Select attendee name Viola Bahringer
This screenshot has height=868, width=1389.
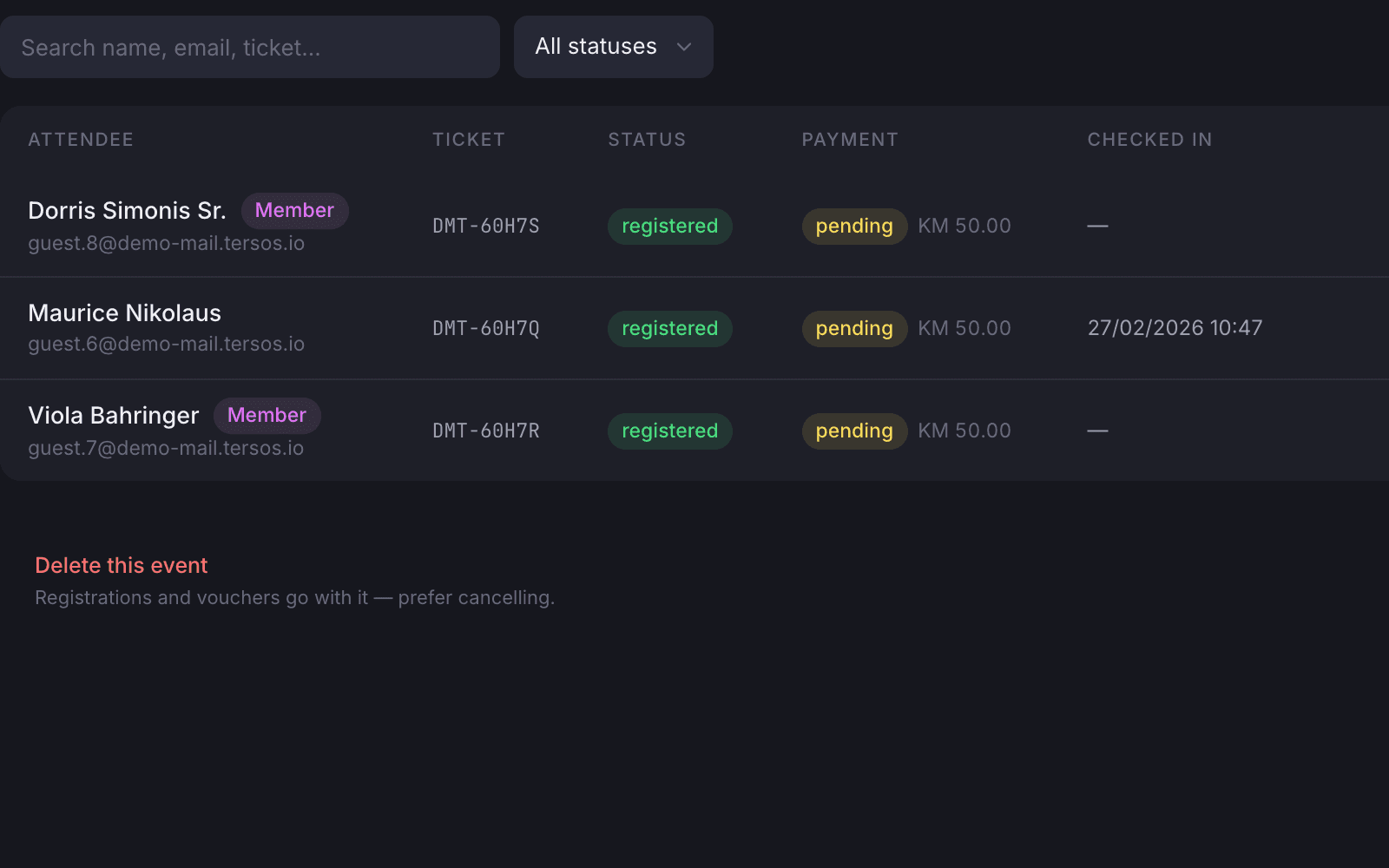[114, 415]
